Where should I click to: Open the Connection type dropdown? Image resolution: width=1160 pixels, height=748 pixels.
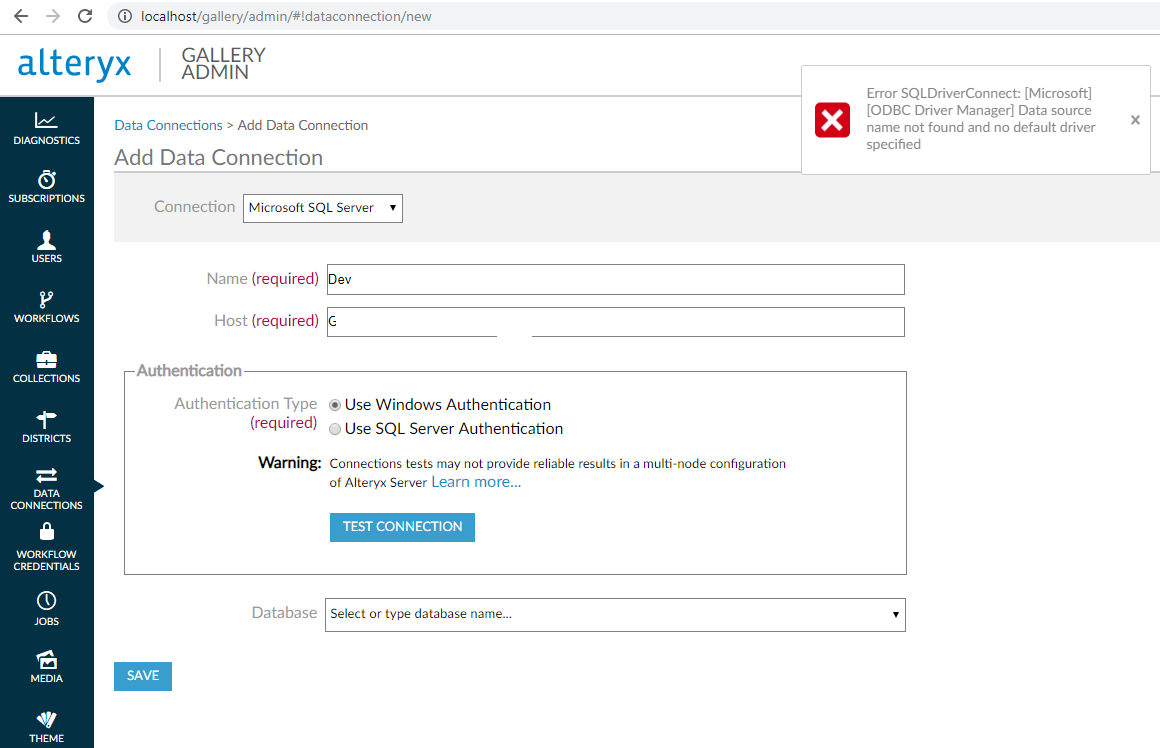(322, 208)
